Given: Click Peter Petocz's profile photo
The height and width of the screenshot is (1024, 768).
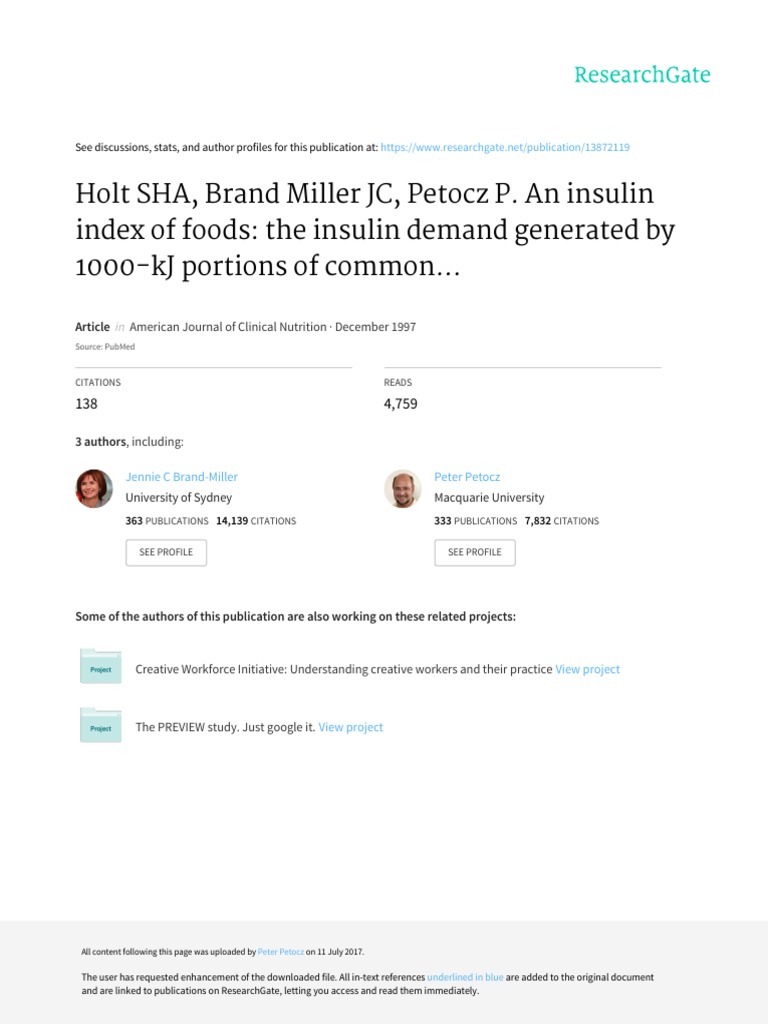Looking at the screenshot, I should 402,488.
